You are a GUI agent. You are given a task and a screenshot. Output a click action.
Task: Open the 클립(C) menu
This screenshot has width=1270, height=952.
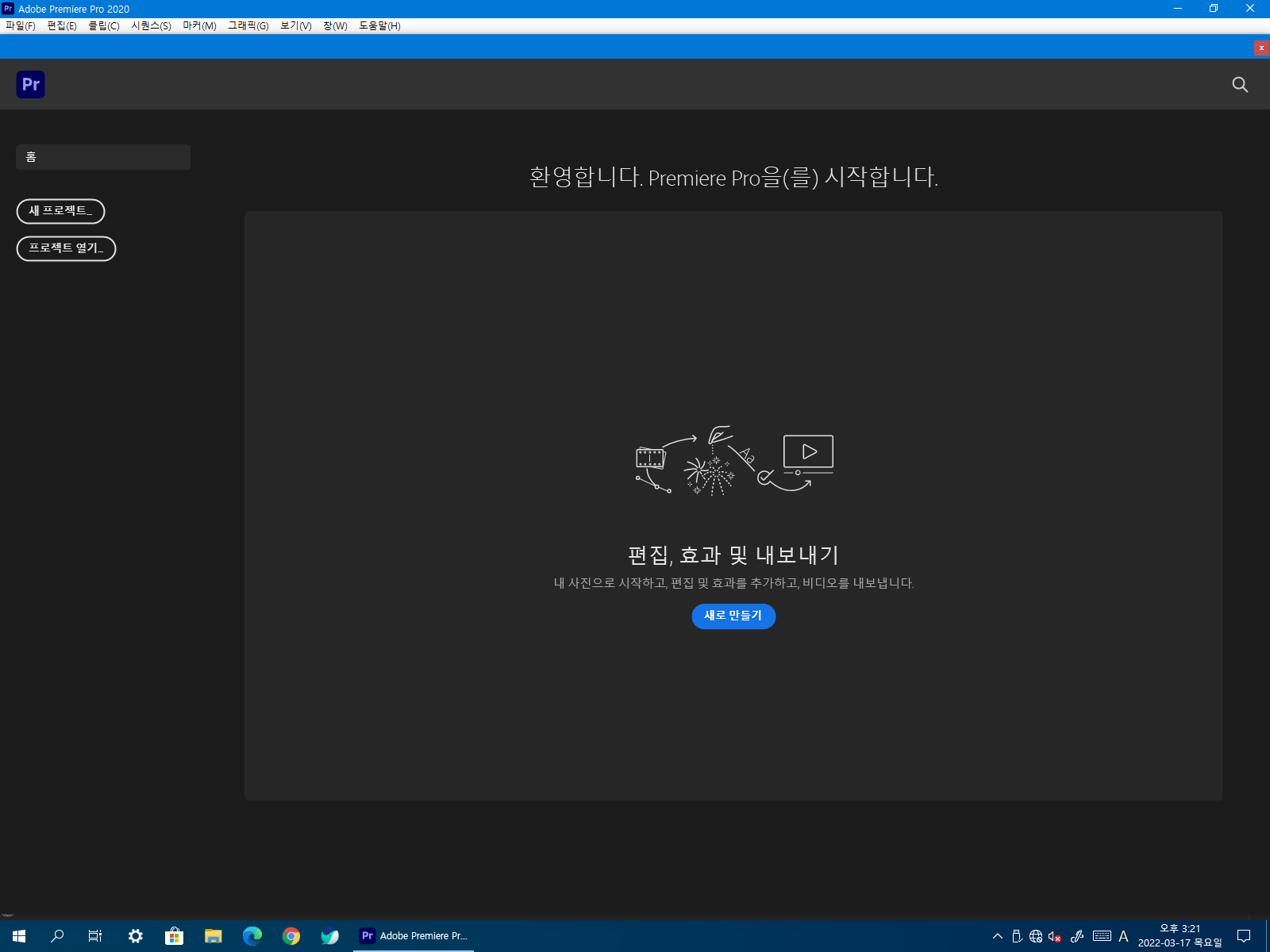pos(104,25)
